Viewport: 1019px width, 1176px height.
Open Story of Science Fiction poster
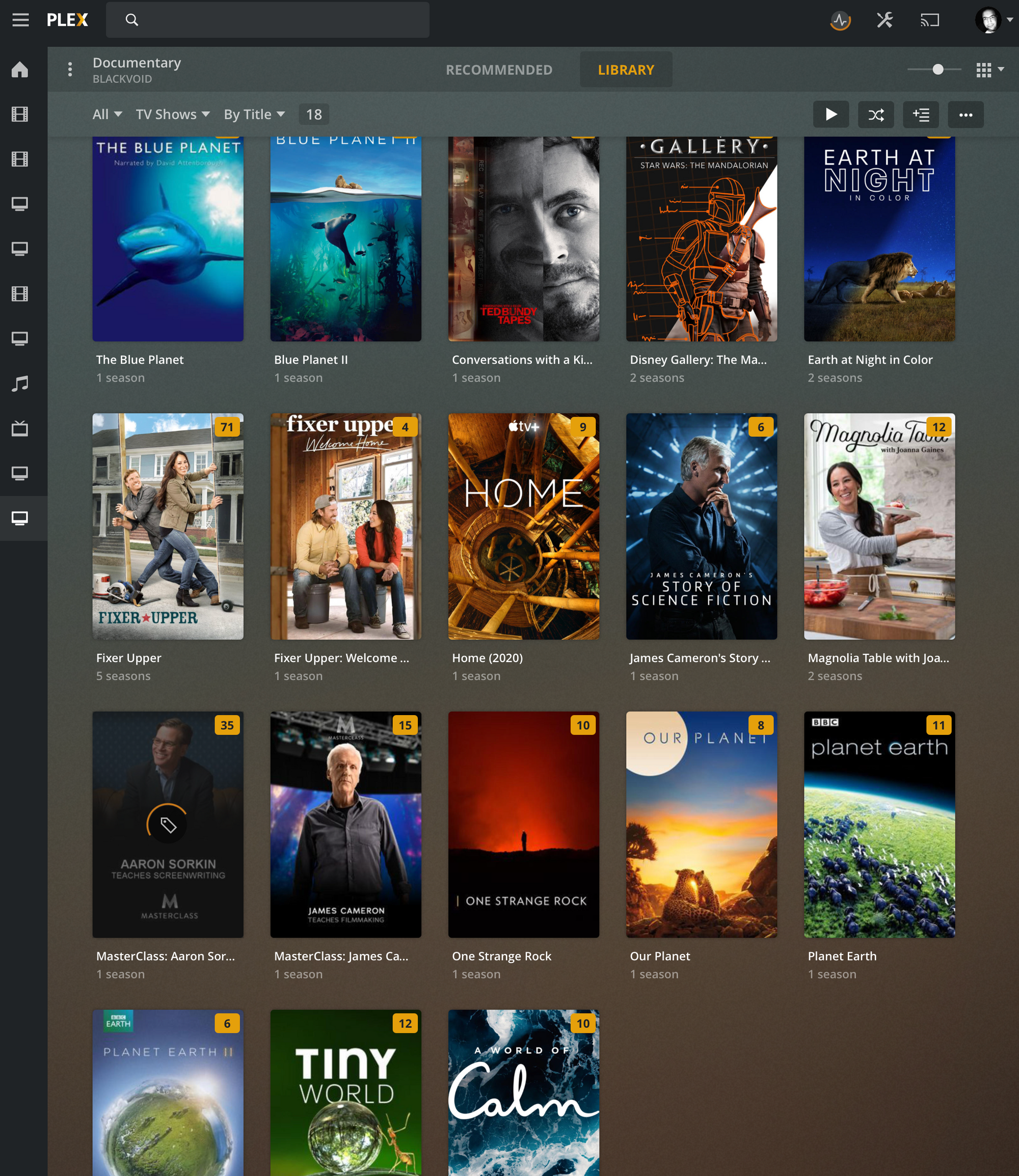pyautogui.click(x=702, y=526)
